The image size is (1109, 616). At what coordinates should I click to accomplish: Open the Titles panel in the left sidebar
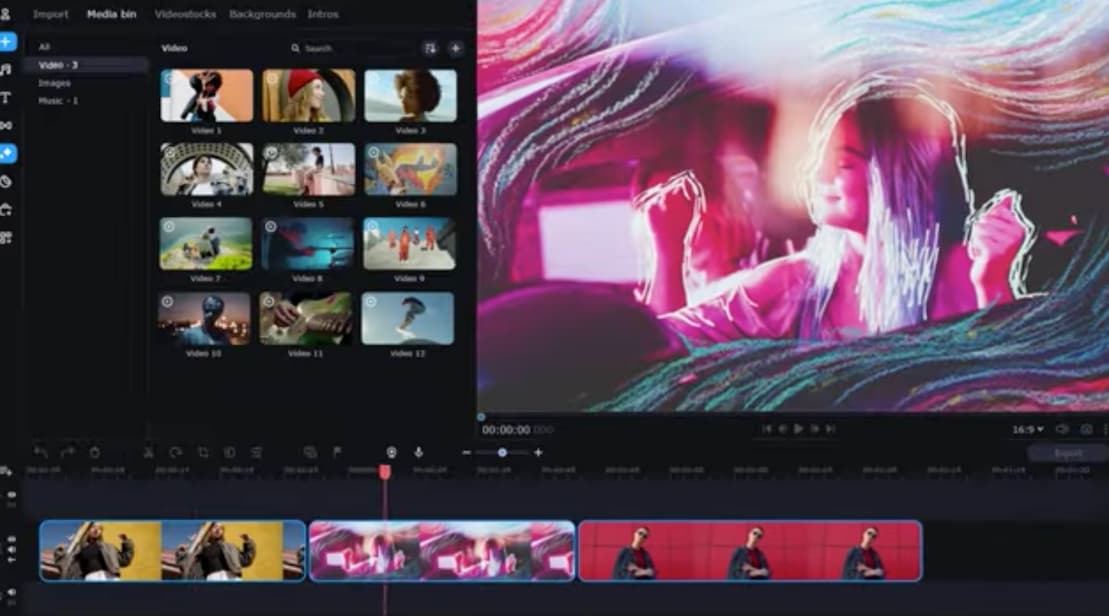coord(9,97)
